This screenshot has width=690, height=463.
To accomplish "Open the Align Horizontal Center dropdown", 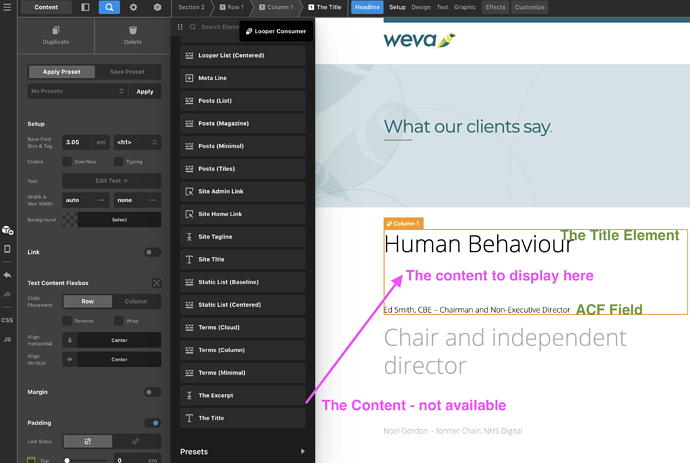I will (119, 340).
